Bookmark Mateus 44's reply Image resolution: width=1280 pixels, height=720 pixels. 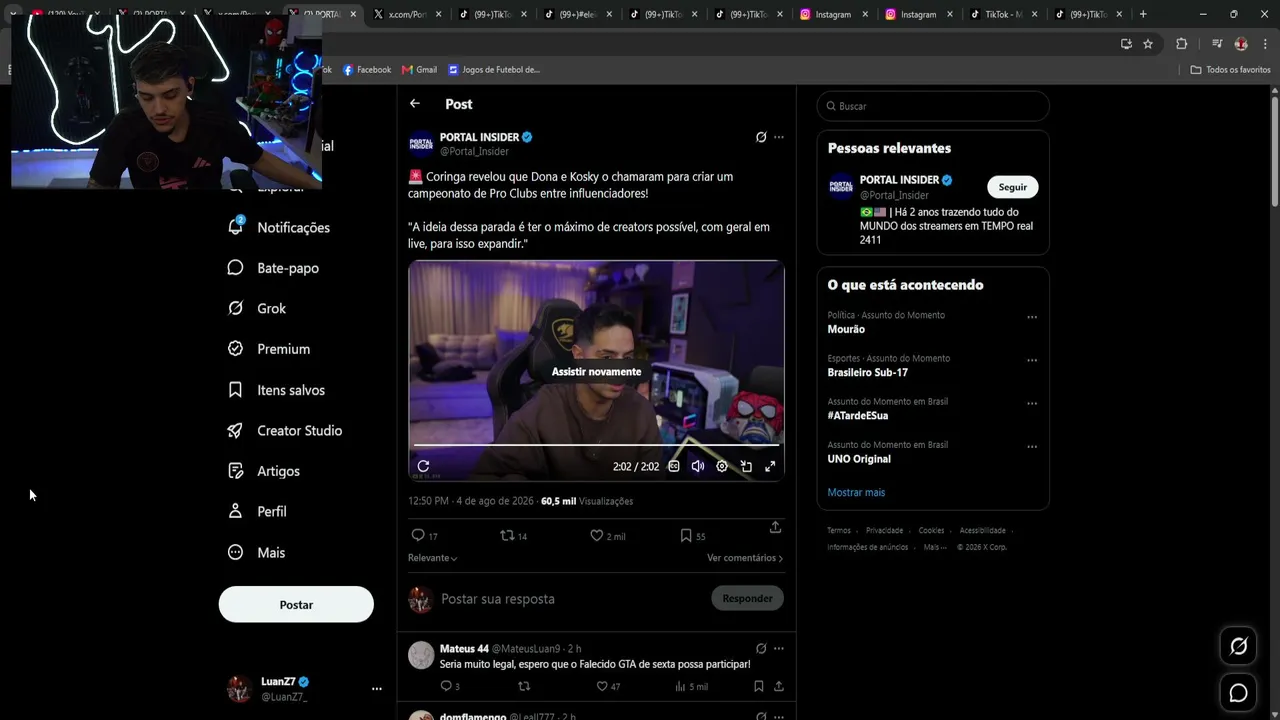[758, 686]
